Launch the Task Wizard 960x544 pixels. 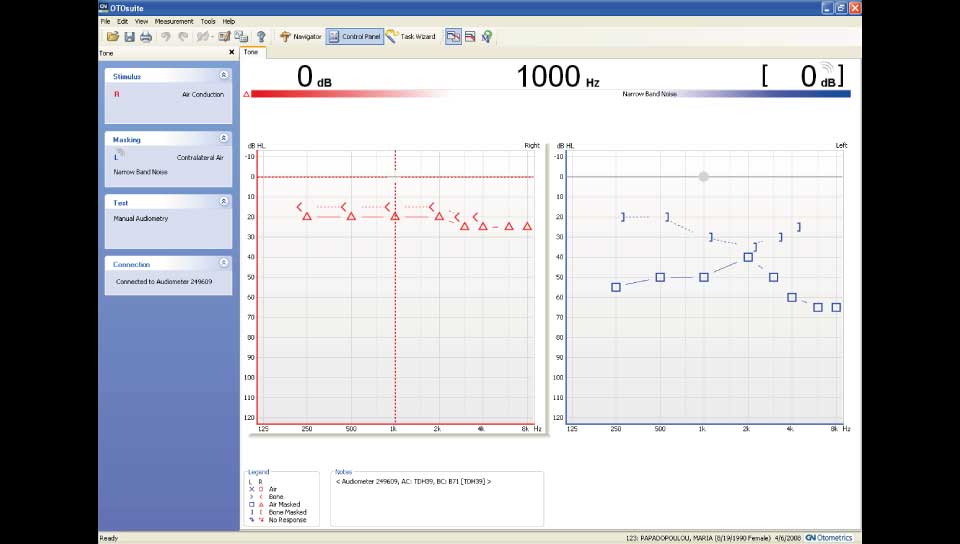411,36
